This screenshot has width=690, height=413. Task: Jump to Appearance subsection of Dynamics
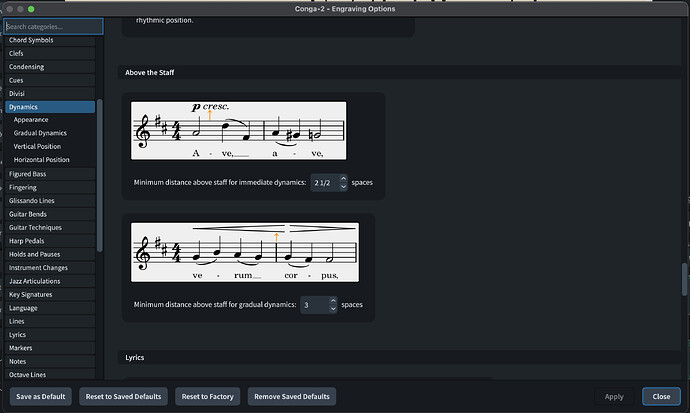pos(31,120)
